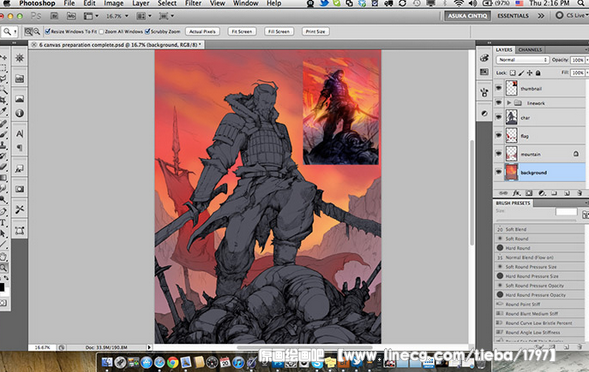Select the Zoom tool in the toolbox
The height and width of the screenshot is (372, 589).
pos(3,268)
